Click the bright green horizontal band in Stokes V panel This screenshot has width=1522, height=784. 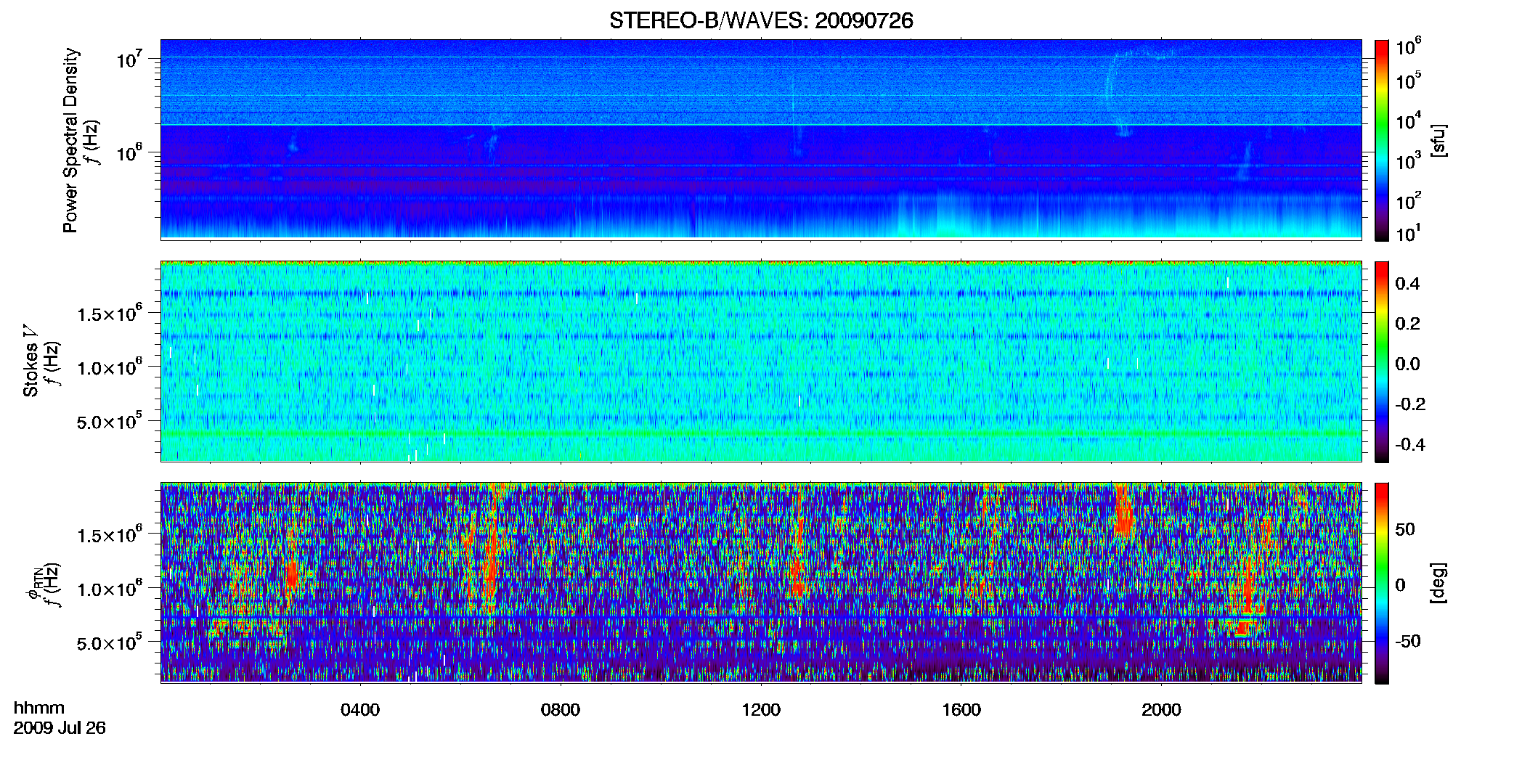[x=761, y=433]
